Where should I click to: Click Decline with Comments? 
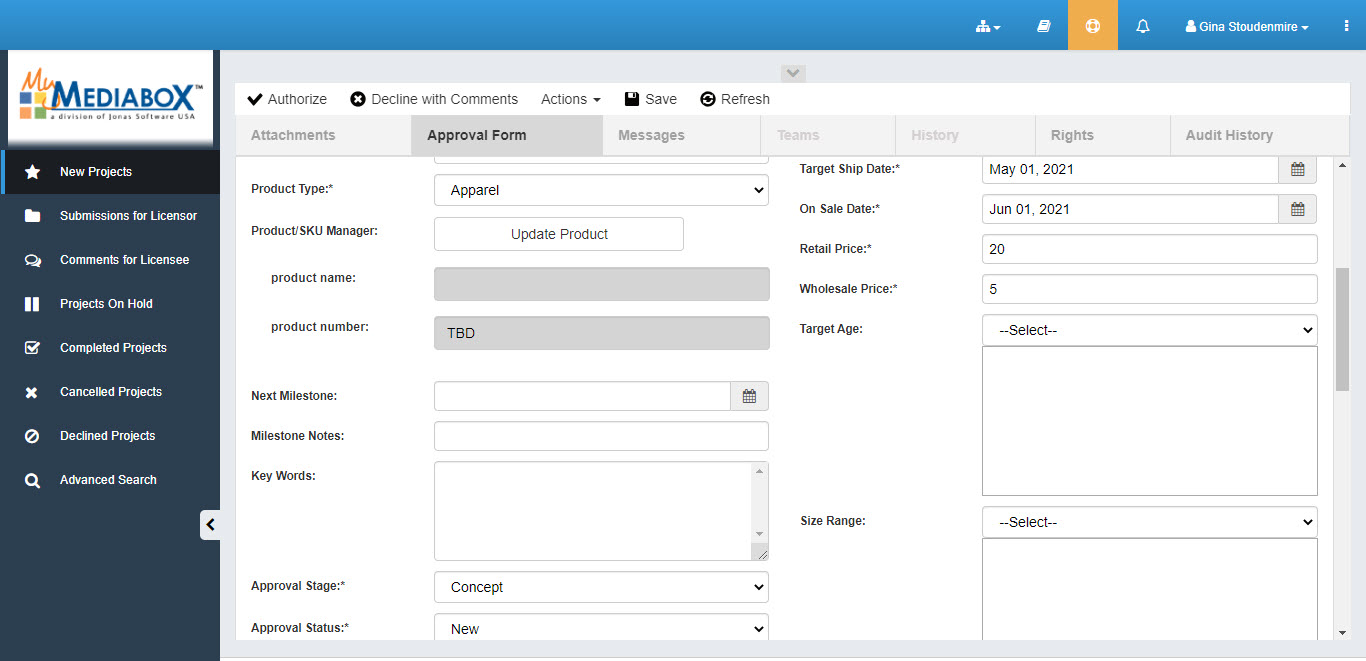434,99
